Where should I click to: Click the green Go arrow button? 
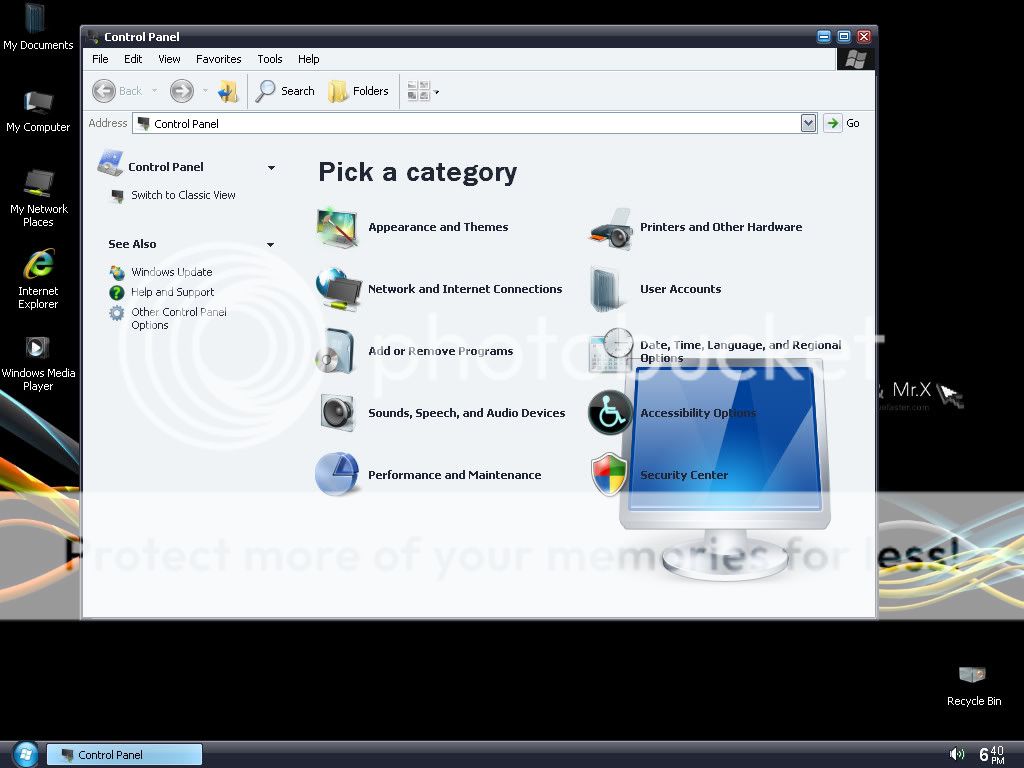coord(833,123)
